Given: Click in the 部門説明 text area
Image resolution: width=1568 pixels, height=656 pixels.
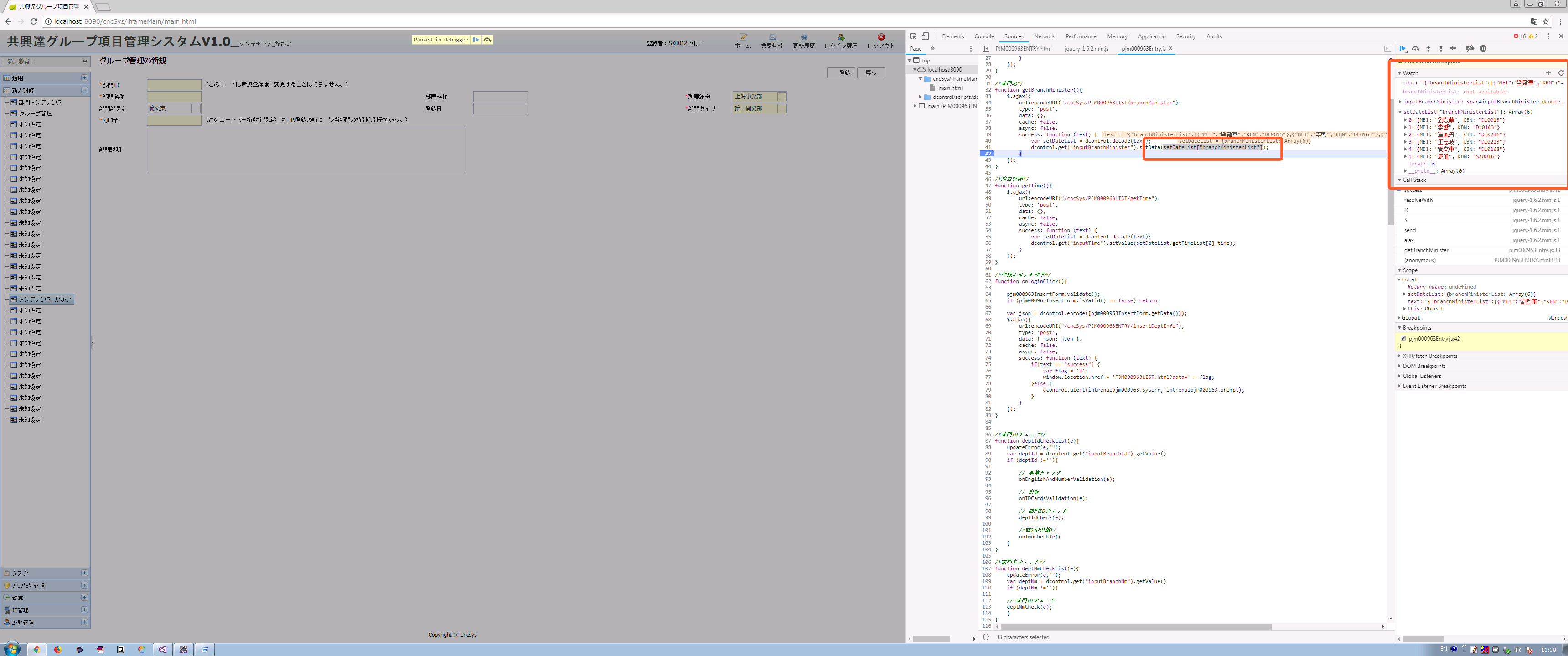Looking at the screenshot, I should click(x=306, y=150).
